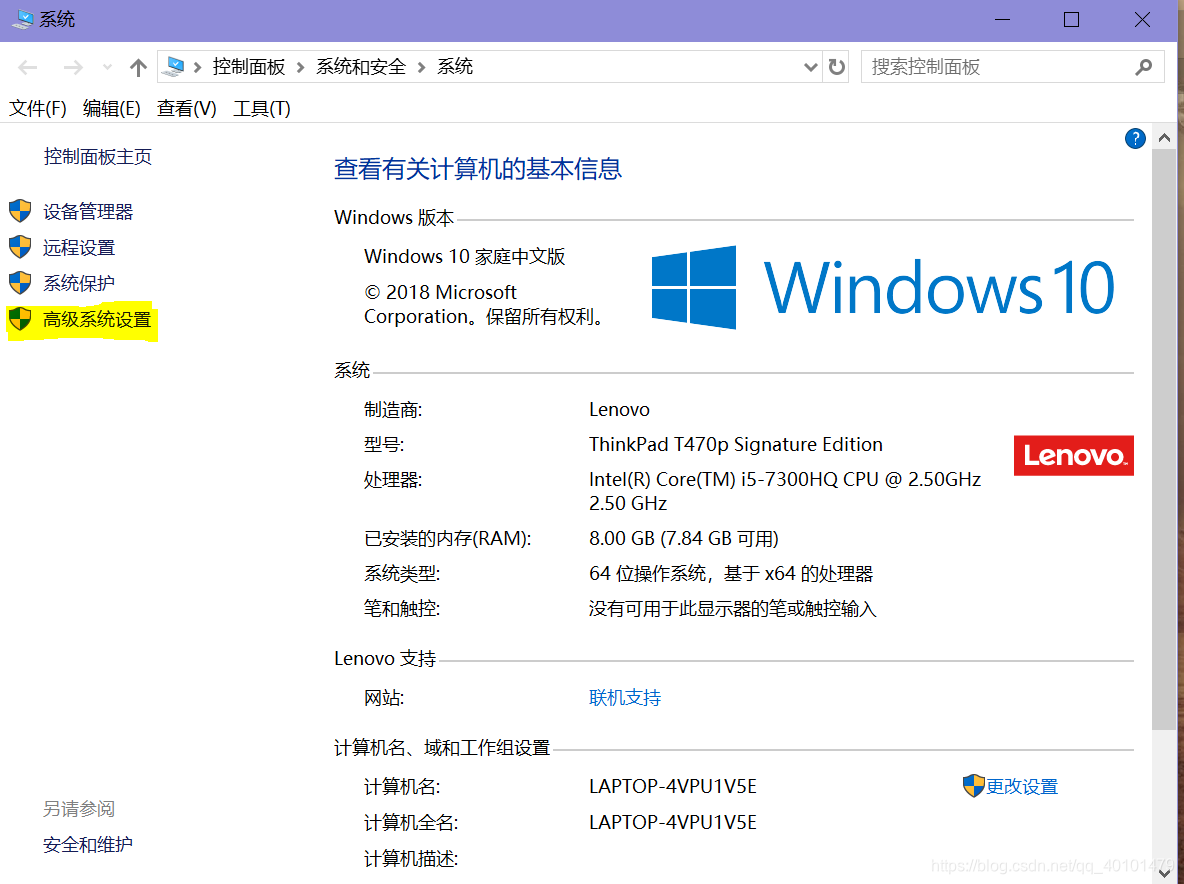This screenshot has width=1184, height=884.
Task: Open 系统保护 link
Action: point(79,283)
